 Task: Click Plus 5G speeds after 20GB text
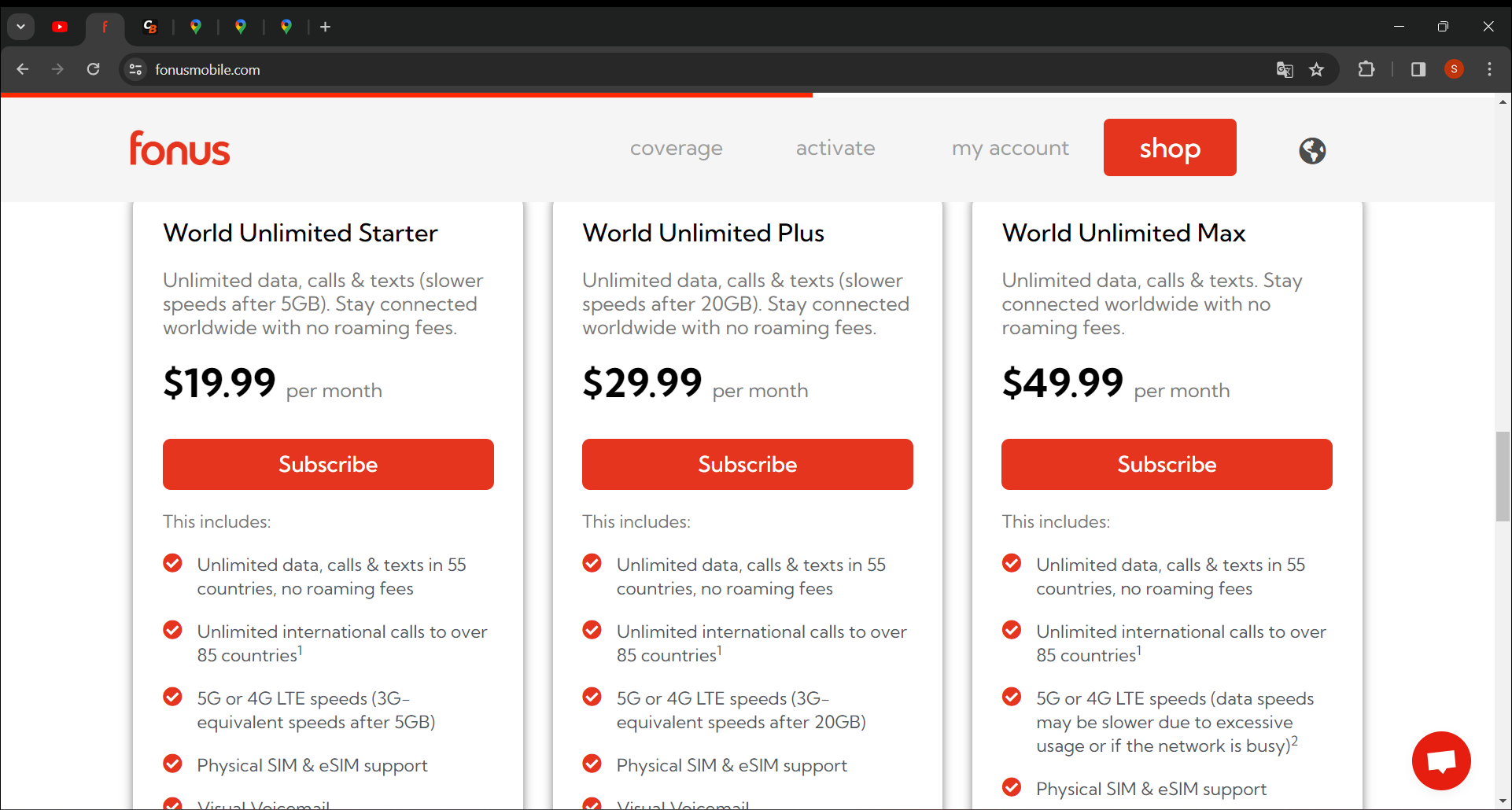[741, 710]
